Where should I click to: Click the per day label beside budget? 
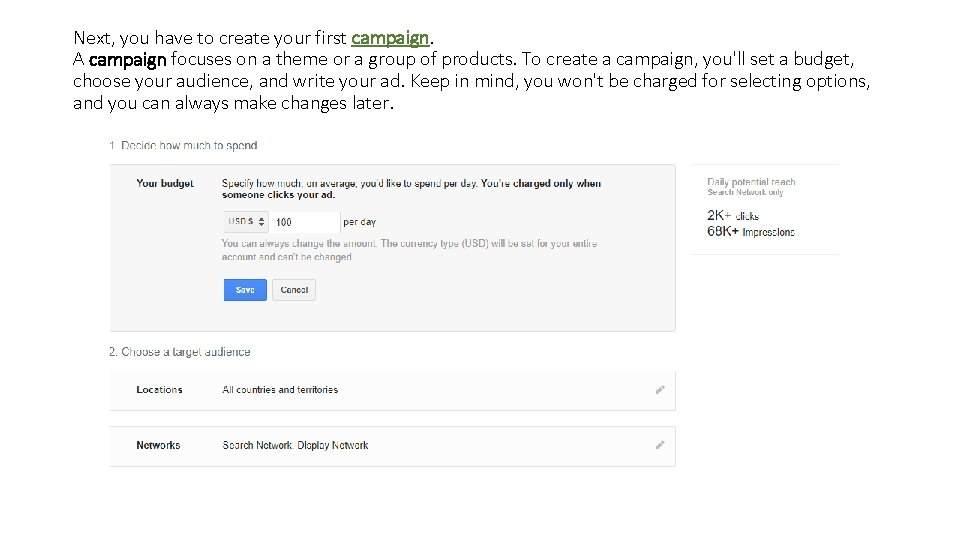coord(359,222)
